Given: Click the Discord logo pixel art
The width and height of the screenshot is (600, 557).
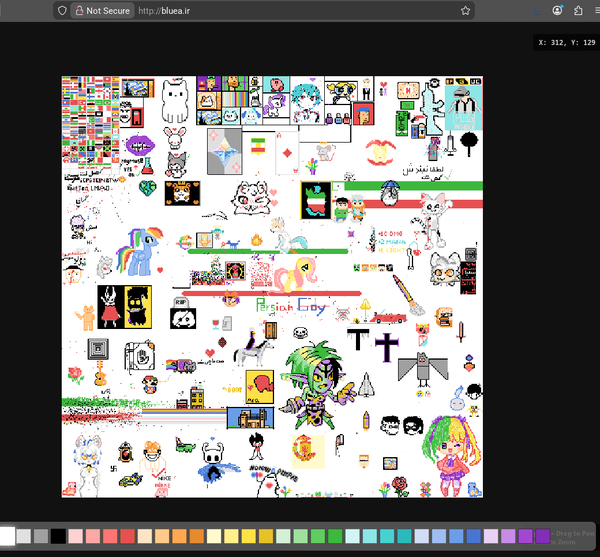Looking at the screenshot, I should (x=183, y=318).
